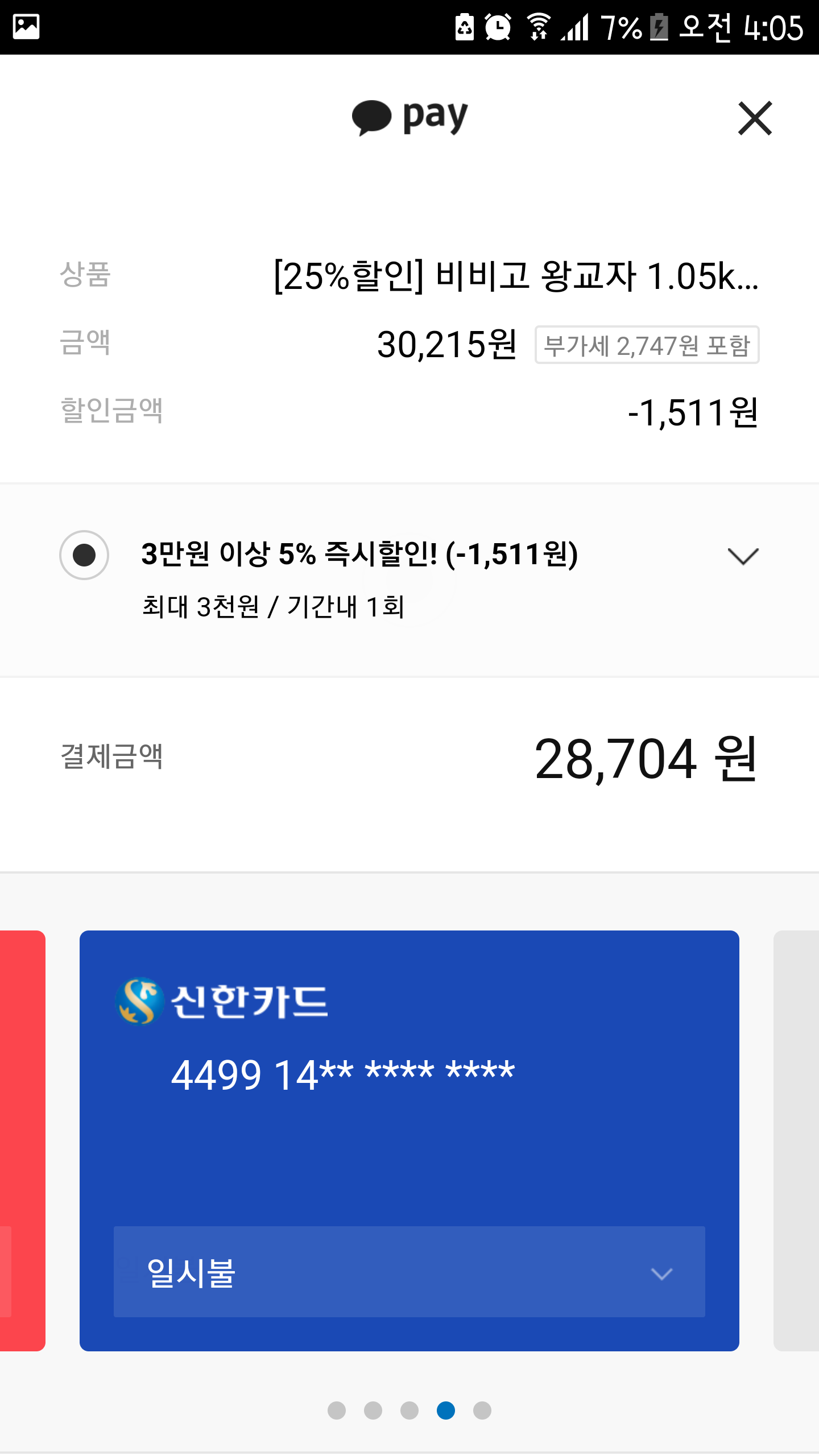Tap the Kakao Pay speech bubble logo
This screenshot has height=1456, width=819.
[x=372, y=118]
